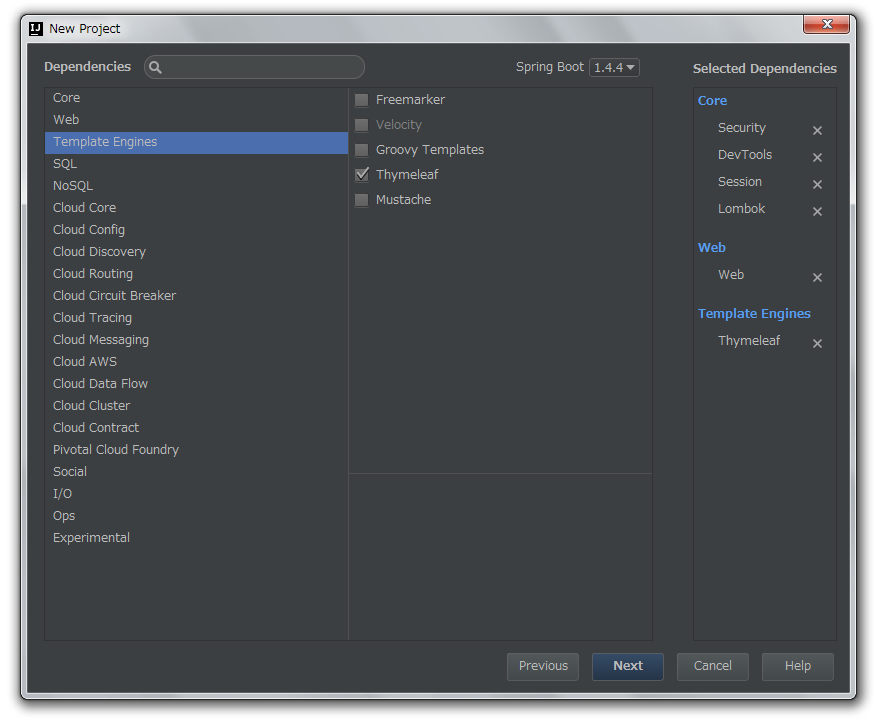
Task: Remove Session from selected dependencies
Action: point(817,184)
